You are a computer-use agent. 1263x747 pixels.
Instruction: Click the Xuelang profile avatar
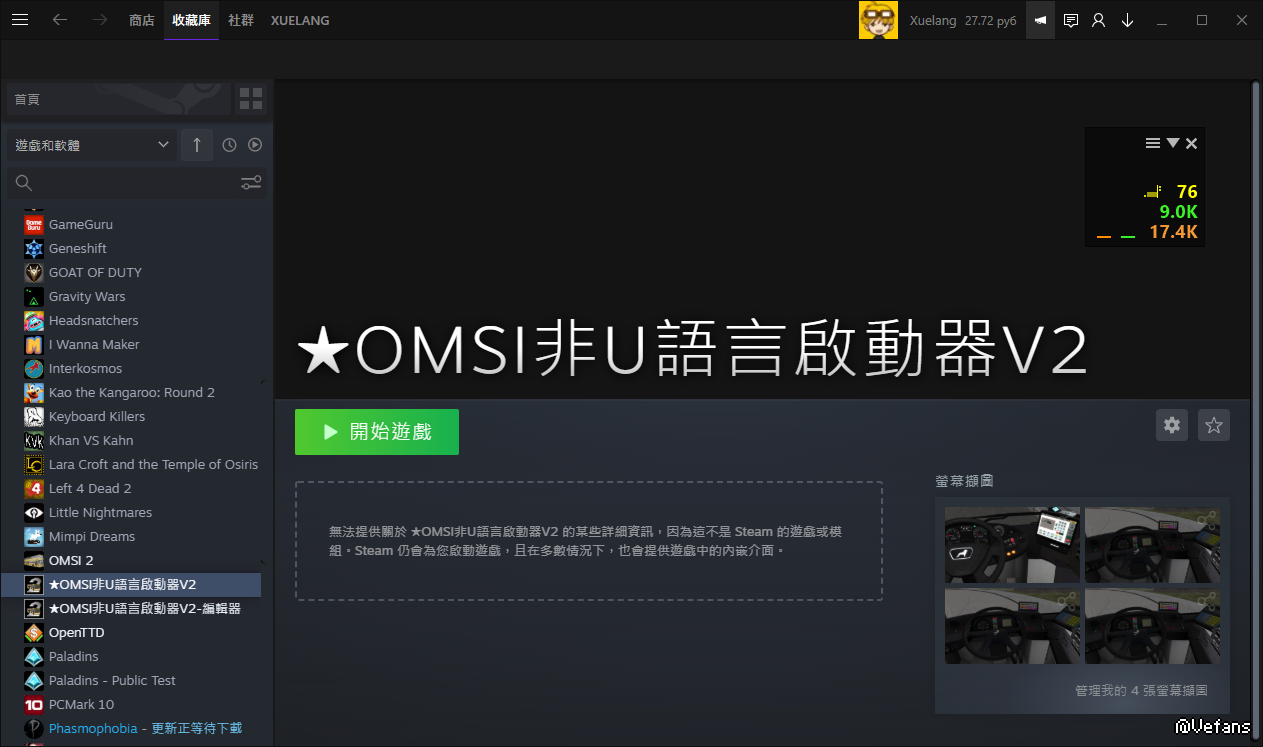(878, 20)
